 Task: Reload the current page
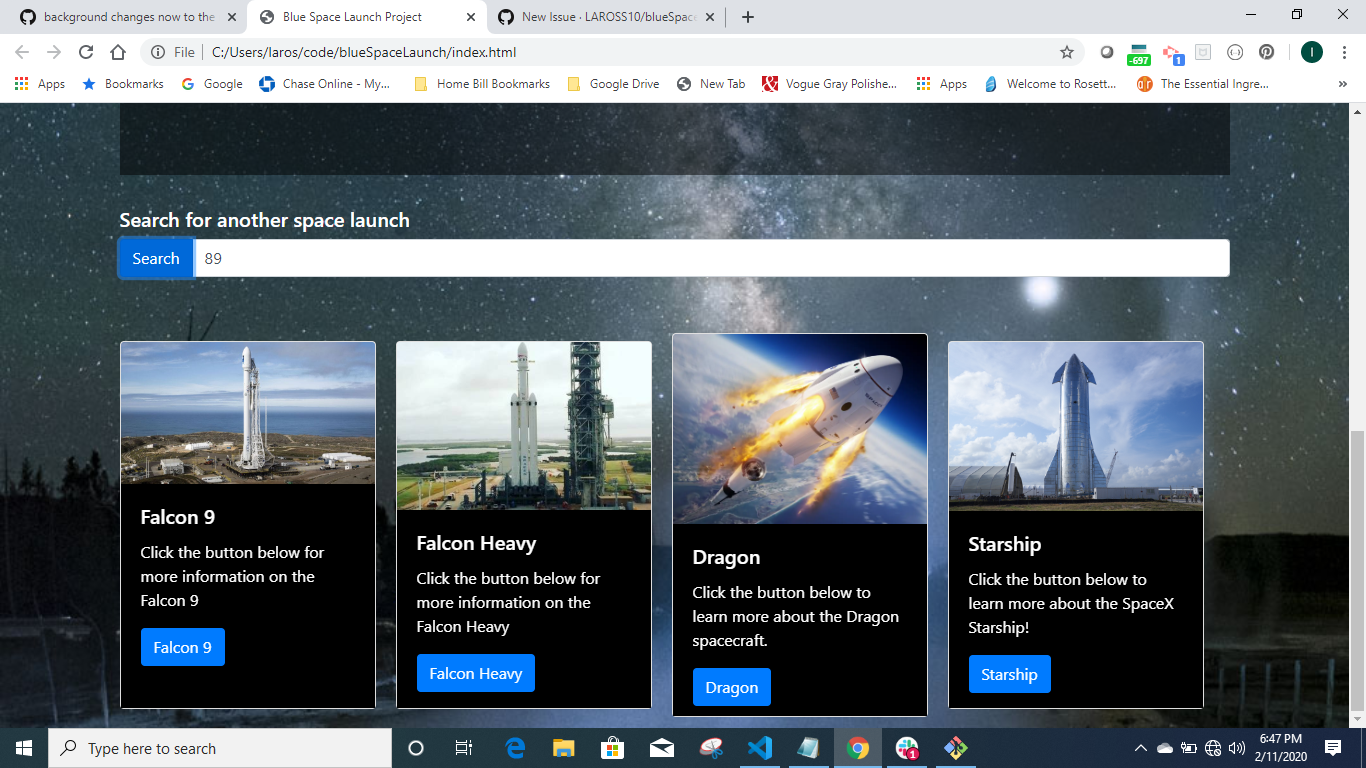click(86, 52)
